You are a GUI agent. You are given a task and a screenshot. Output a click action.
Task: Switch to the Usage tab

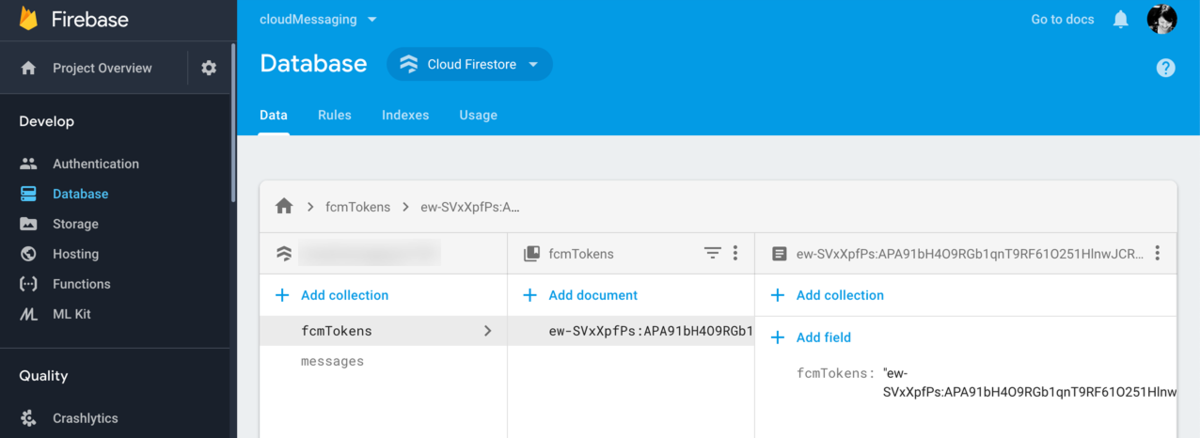click(478, 115)
